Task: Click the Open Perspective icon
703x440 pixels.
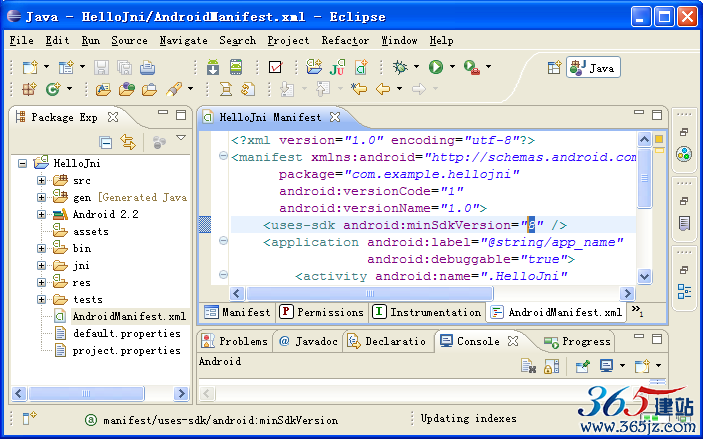Action: coord(555,68)
